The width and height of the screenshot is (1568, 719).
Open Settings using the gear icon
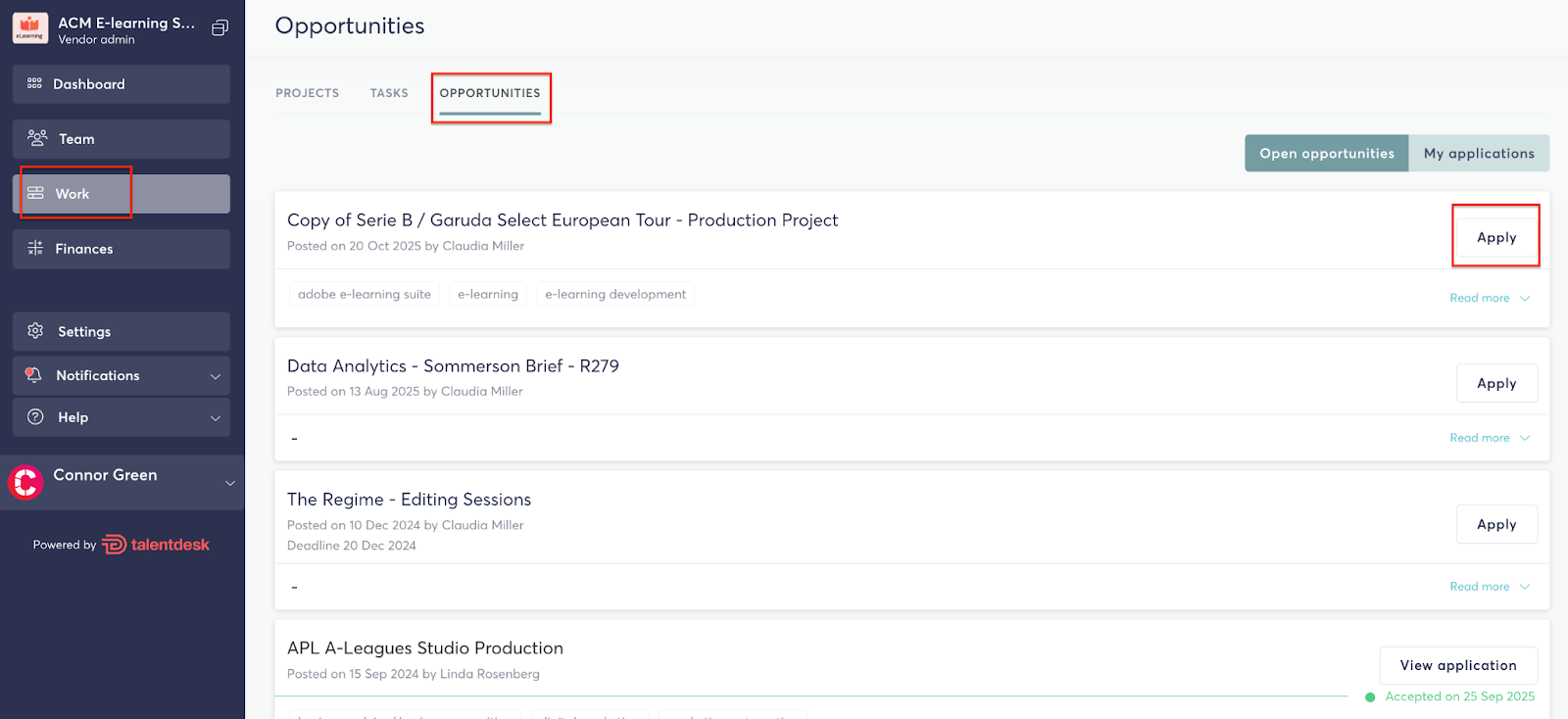(36, 331)
